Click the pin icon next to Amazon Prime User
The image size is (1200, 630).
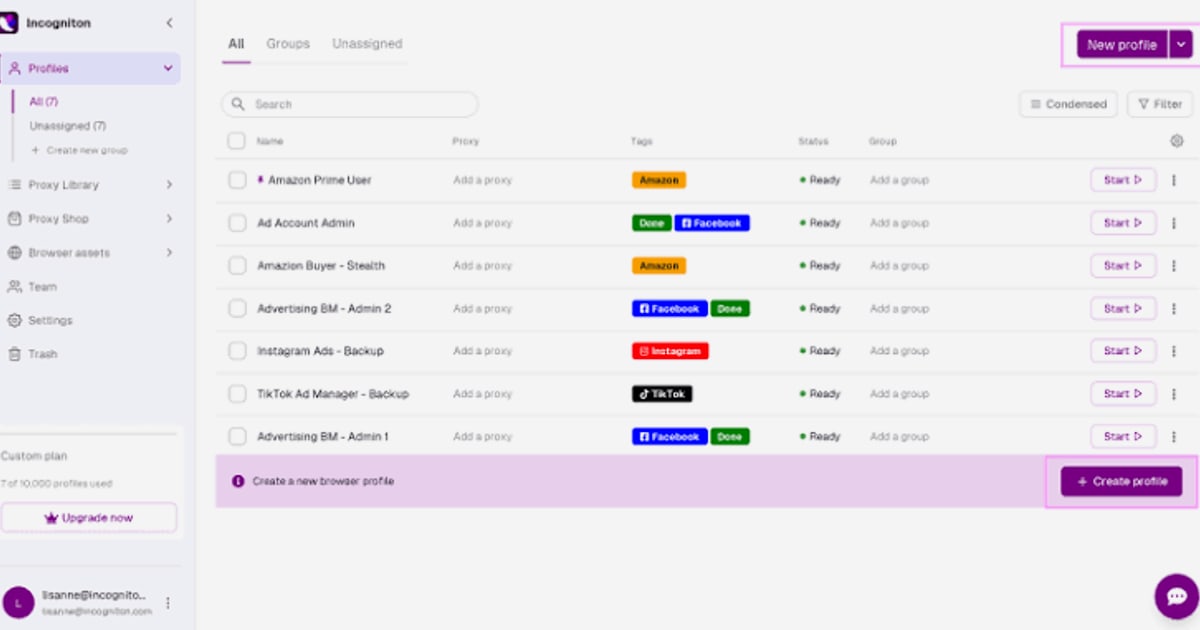[x=261, y=180]
